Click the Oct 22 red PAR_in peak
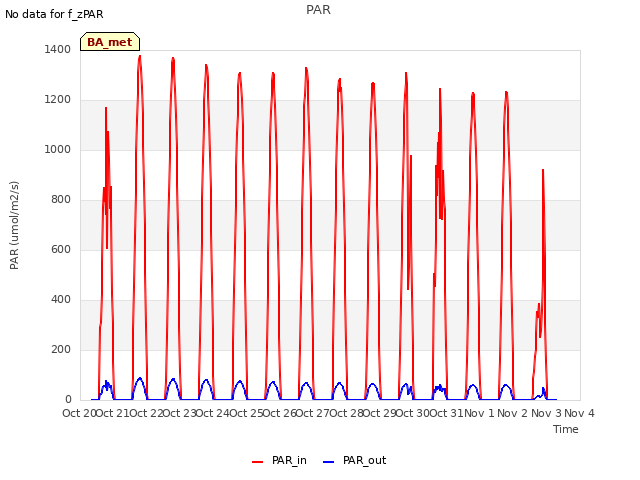Image resolution: width=640 pixels, height=480 pixels. [x=140, y=57]
